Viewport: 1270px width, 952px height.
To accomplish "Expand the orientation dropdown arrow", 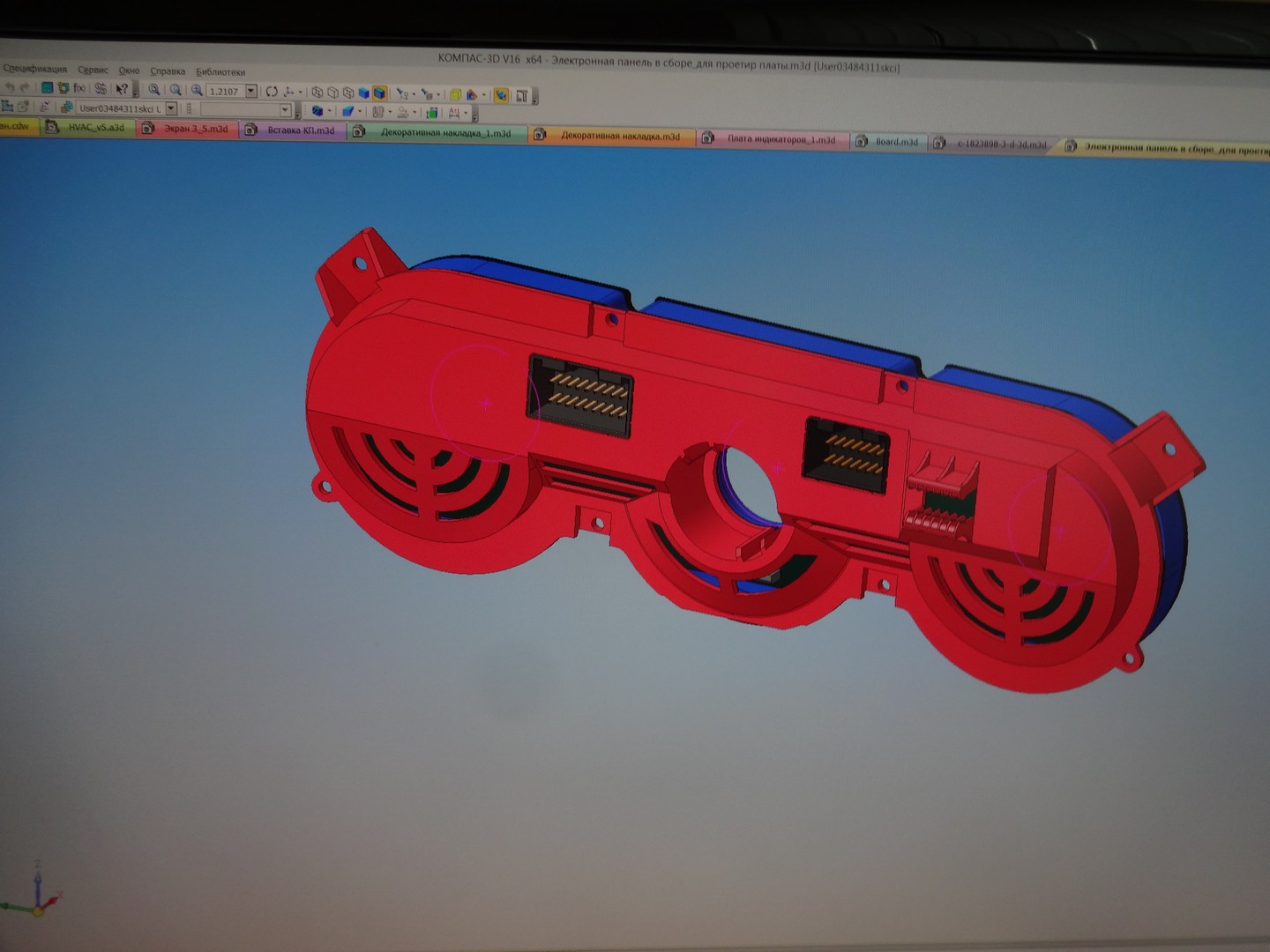I will click(x=300, y=92).
